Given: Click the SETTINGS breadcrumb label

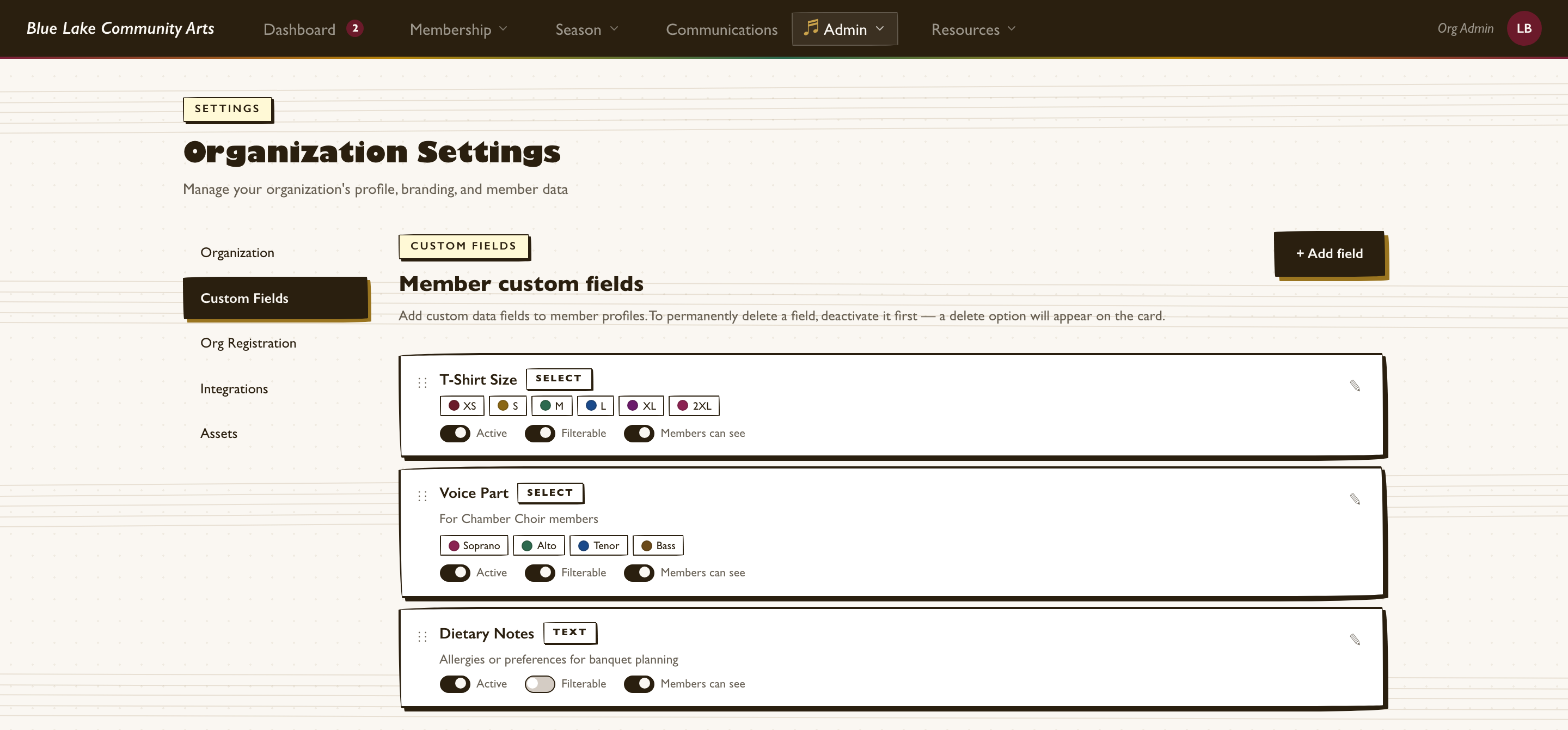Looking at the screenshot, I should tap(227, 109).
